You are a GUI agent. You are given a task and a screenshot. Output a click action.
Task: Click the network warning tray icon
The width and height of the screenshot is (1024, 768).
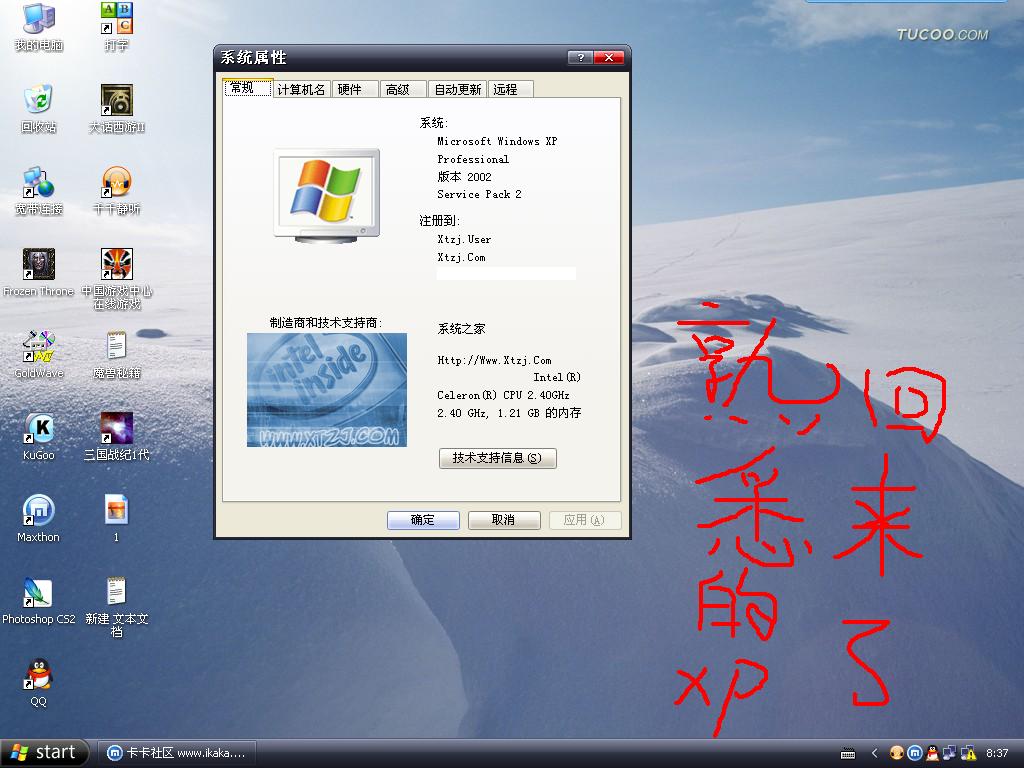pyautogui.click(x=968, y=753)
